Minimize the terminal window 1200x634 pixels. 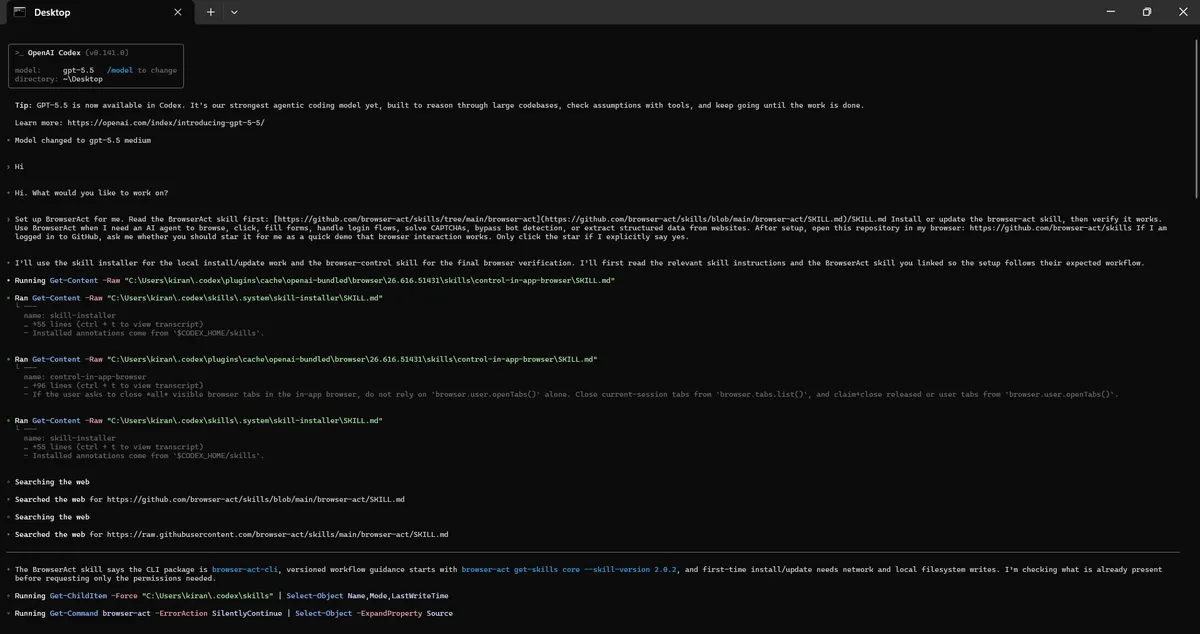click(x=1110, y=12)
